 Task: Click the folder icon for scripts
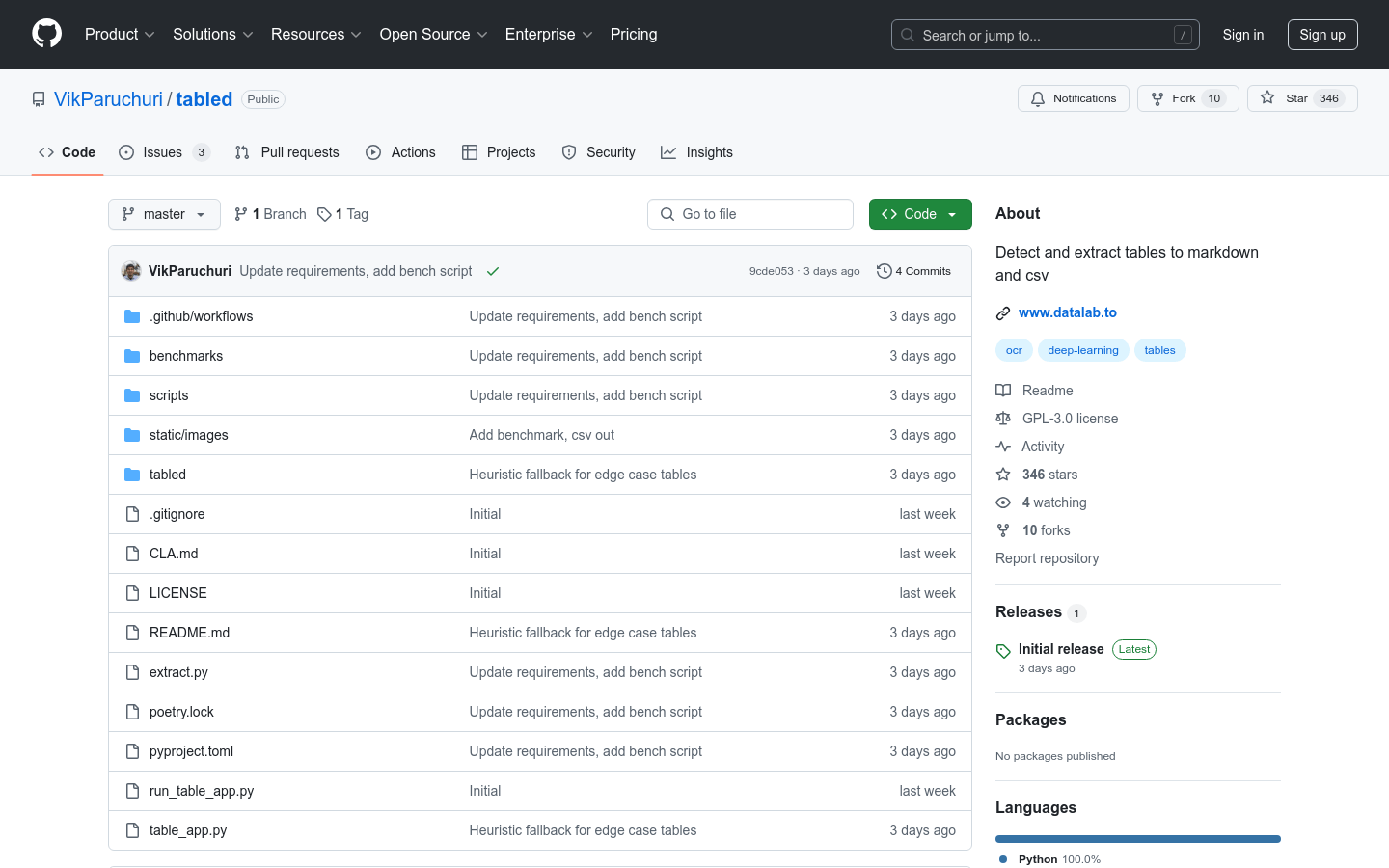point(132,395)
